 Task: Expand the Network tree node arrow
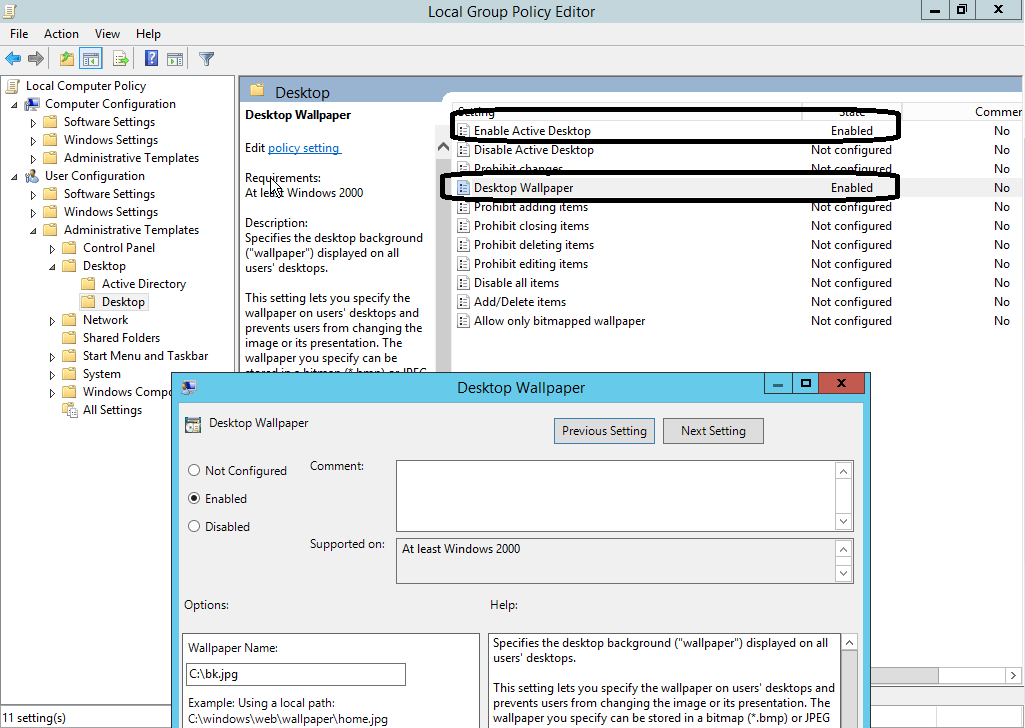(x=53, y=320)
